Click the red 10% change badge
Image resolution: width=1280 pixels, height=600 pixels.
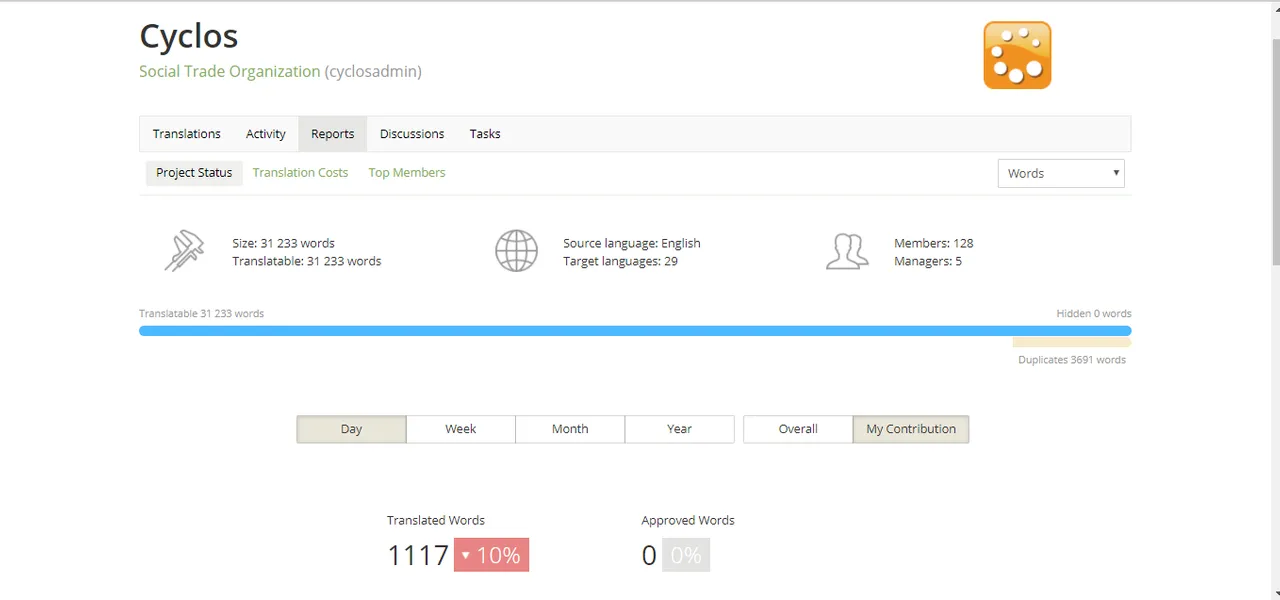coord(491,555)
